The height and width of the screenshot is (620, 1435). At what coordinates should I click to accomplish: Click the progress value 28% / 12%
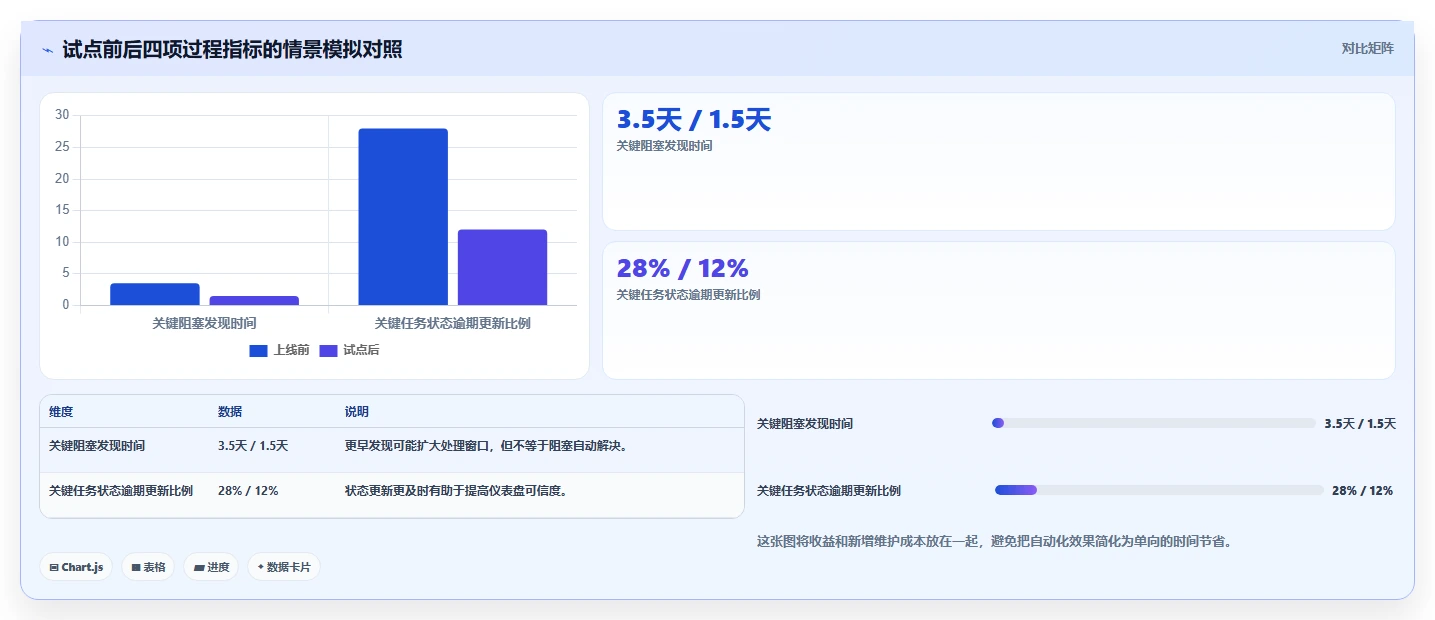pos(1362,491)
